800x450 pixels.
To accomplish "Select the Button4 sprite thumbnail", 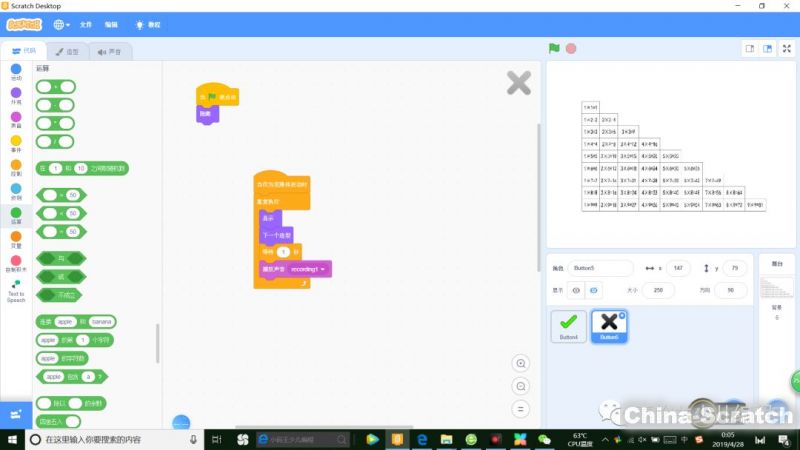I will [569, 325].
